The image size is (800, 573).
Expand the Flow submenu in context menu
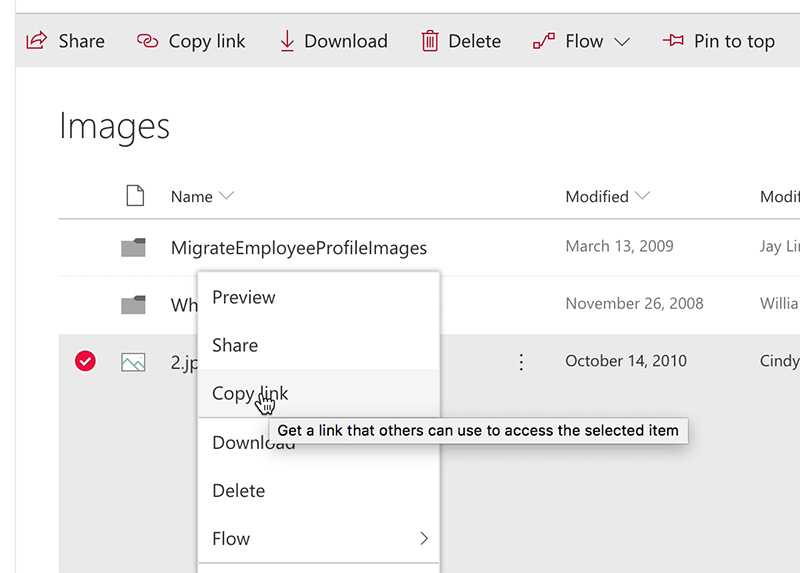coord(423,539)
